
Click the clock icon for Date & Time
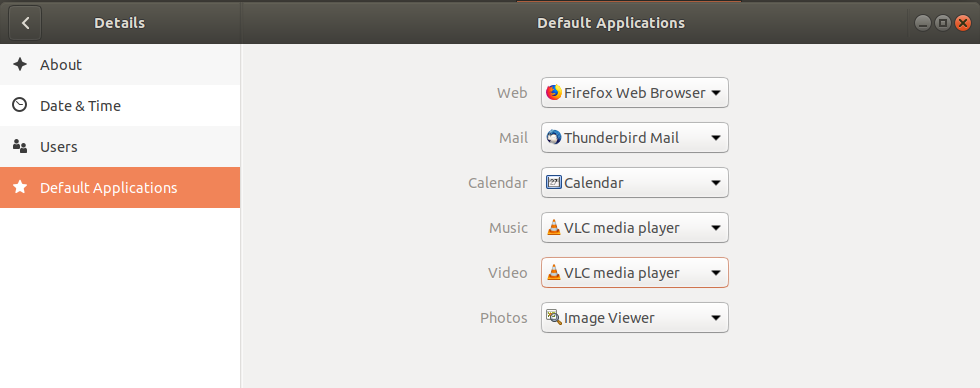[x=20, y=105]
